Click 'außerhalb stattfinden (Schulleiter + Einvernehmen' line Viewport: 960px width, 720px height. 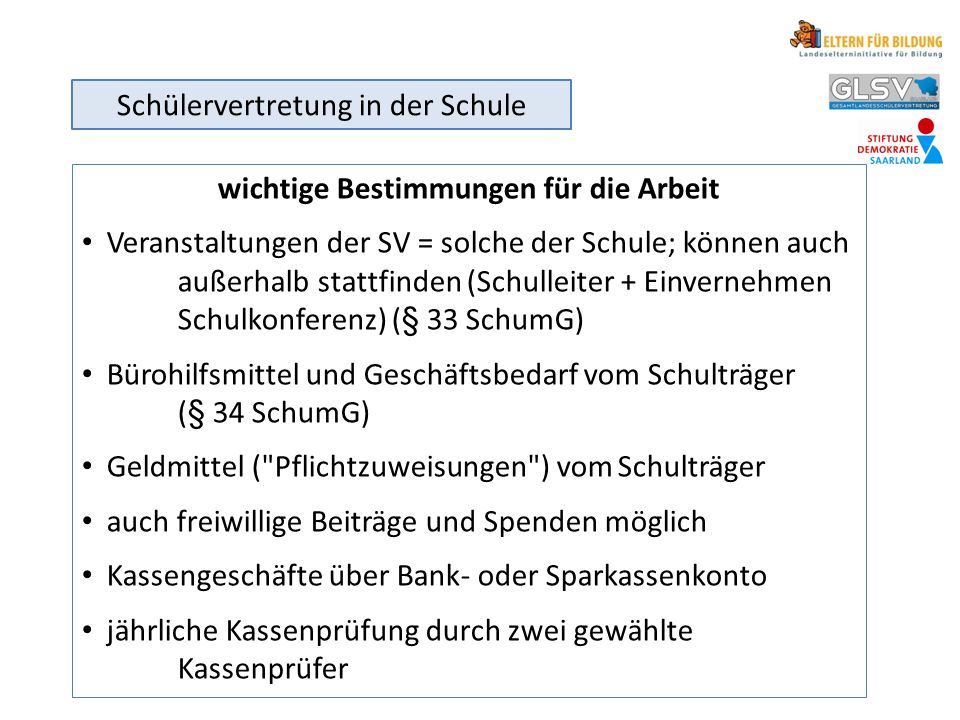click(x=504, y=283)
